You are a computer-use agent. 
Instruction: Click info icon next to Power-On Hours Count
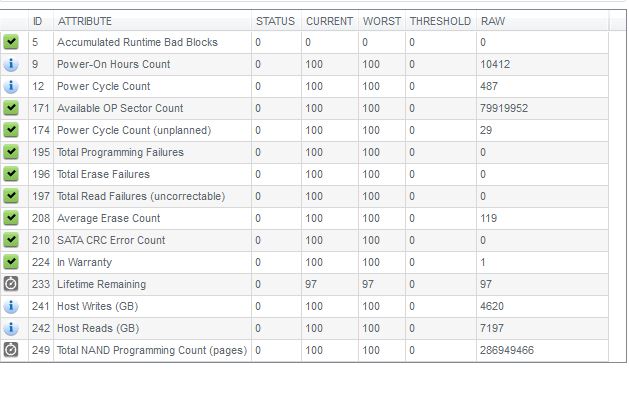tap(11, 64)
